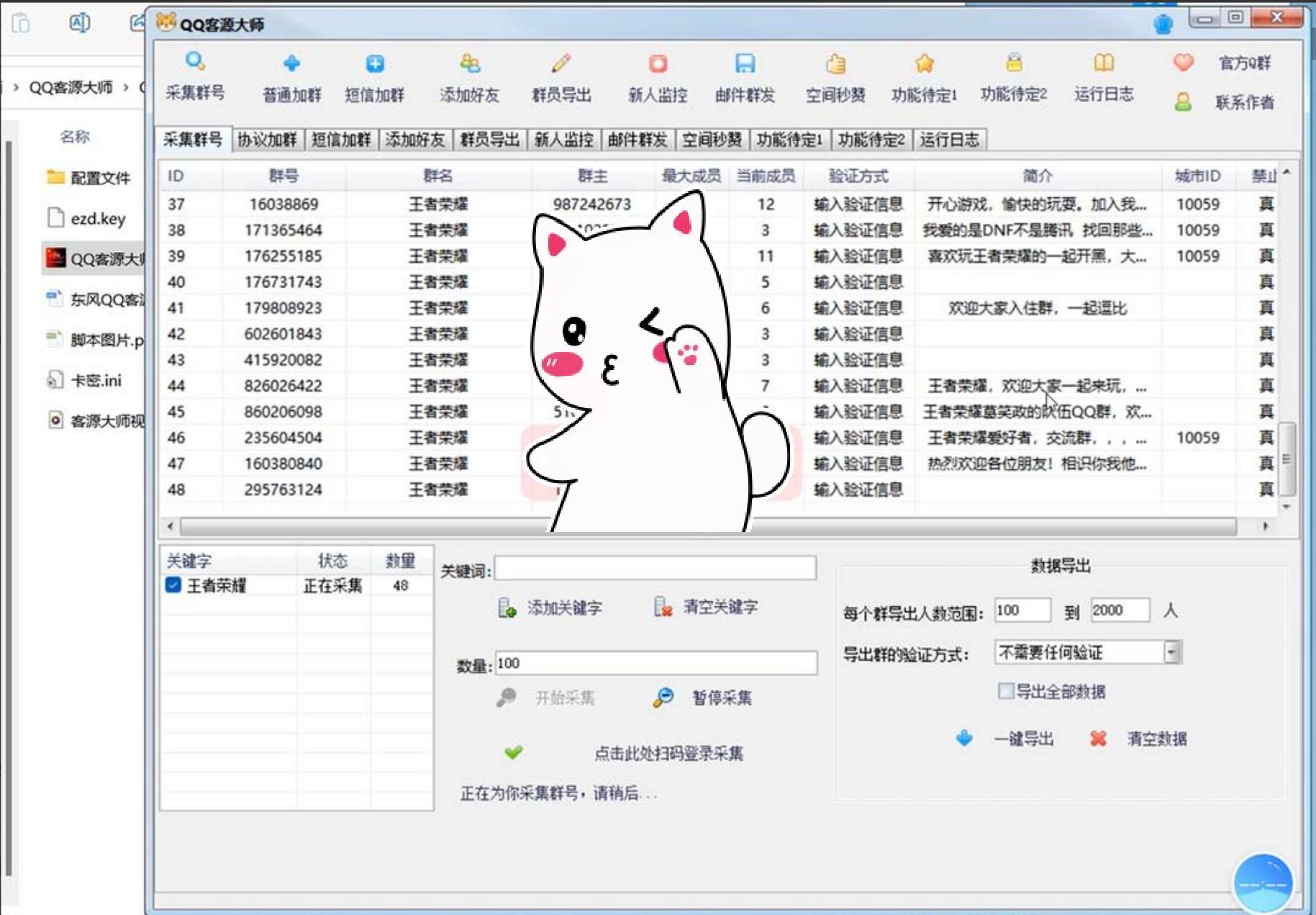Open the 空间秒赞 thumbs-up icon

click(835, 63)
